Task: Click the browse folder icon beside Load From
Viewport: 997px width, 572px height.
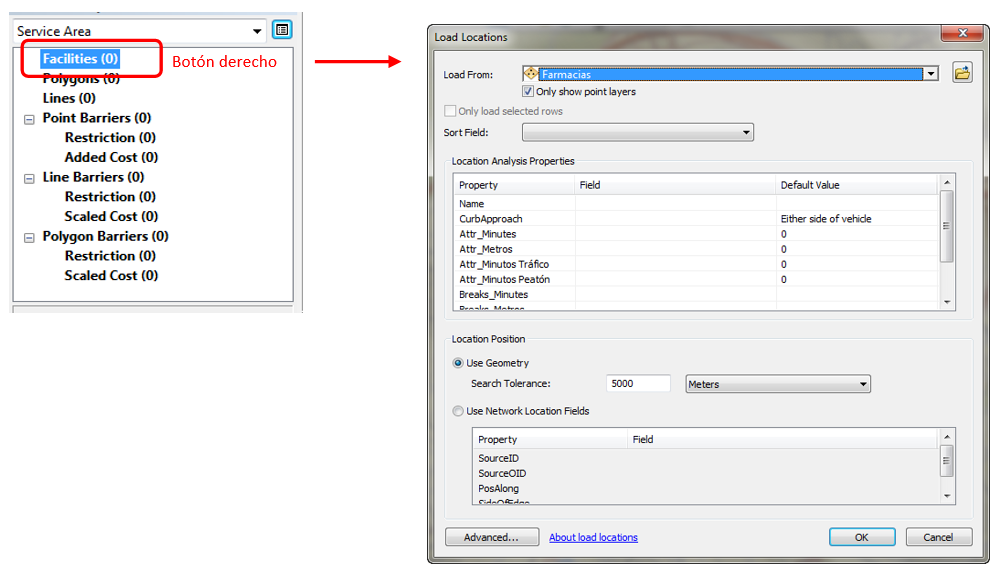Action: (962, 73)
